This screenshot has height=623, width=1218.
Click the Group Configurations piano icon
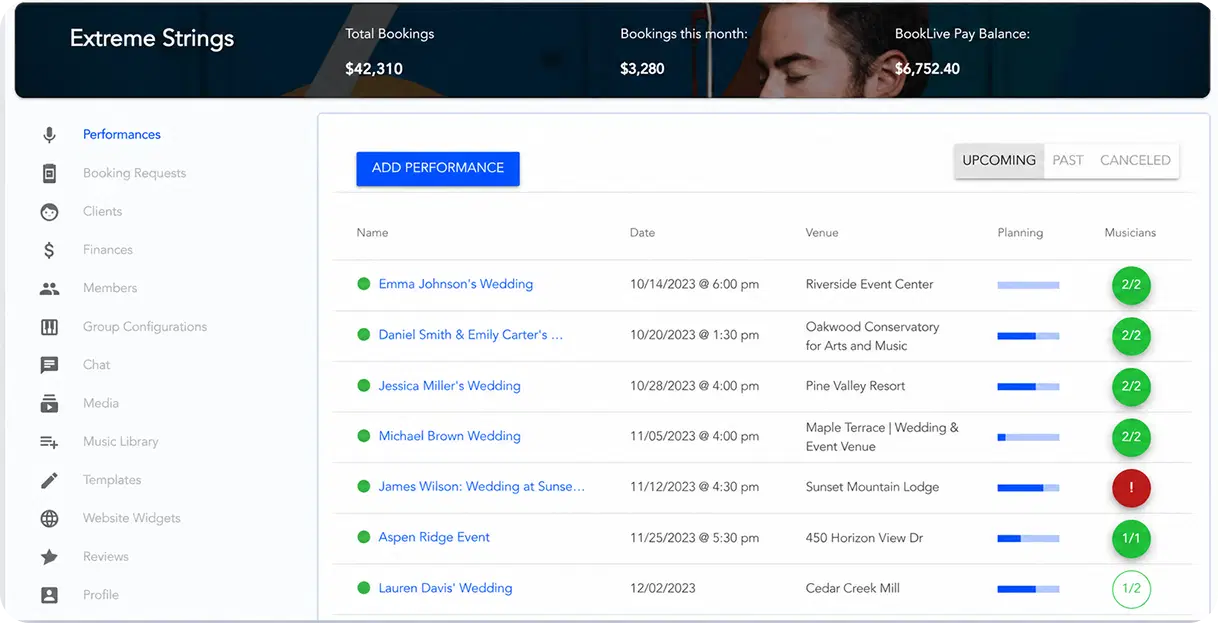(49, 327)
